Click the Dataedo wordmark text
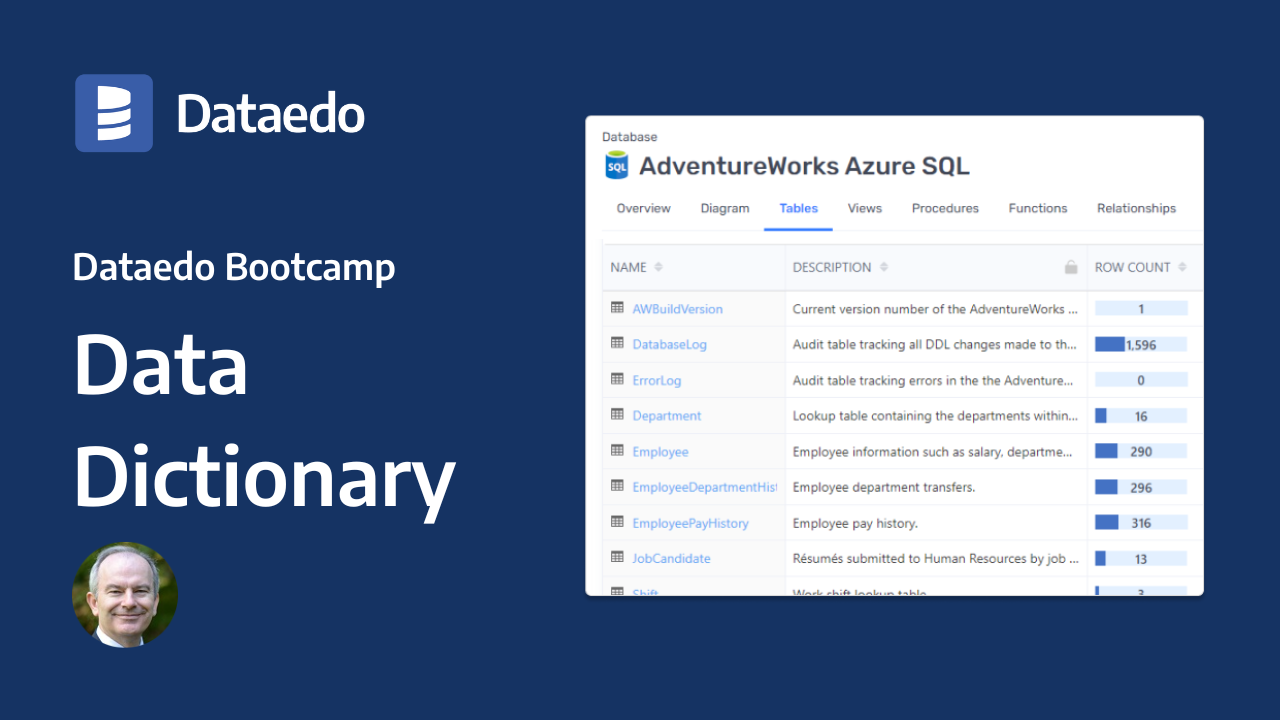The image size is (1280, 720). [x=271, y=113]
